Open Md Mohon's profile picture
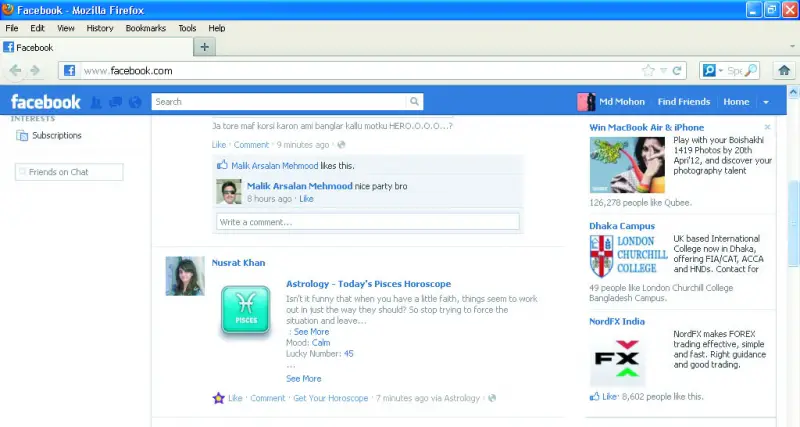This screenshot has height=427, width=800. click(586, 102)
